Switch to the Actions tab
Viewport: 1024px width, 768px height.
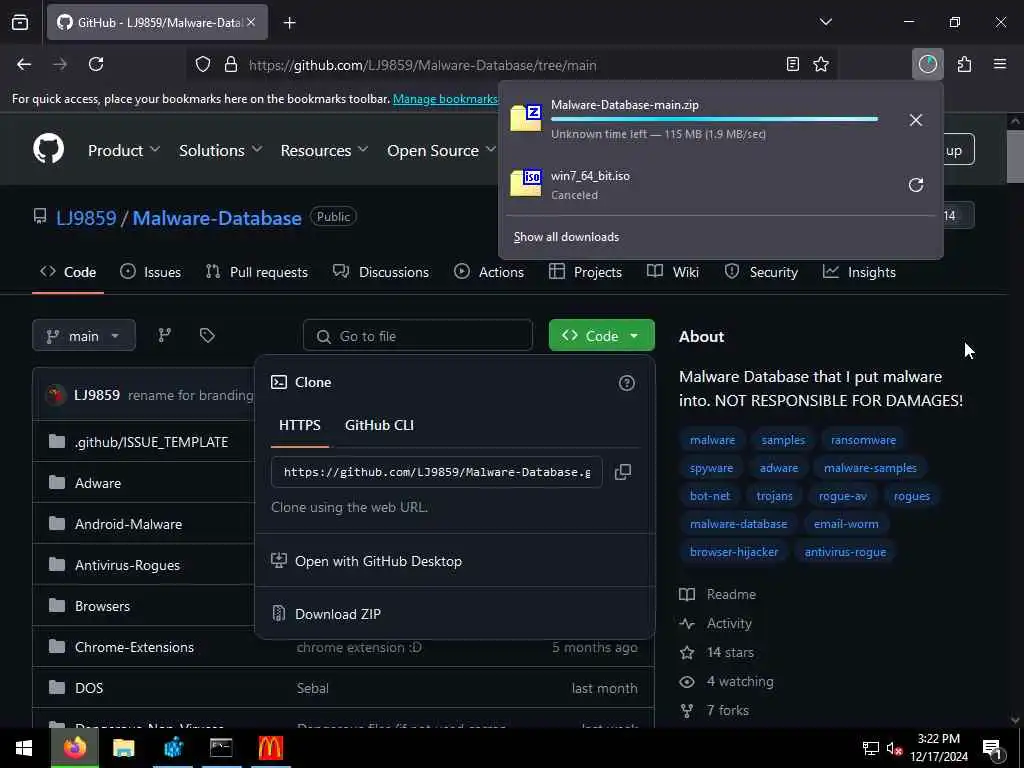click(x=489, y=272)
